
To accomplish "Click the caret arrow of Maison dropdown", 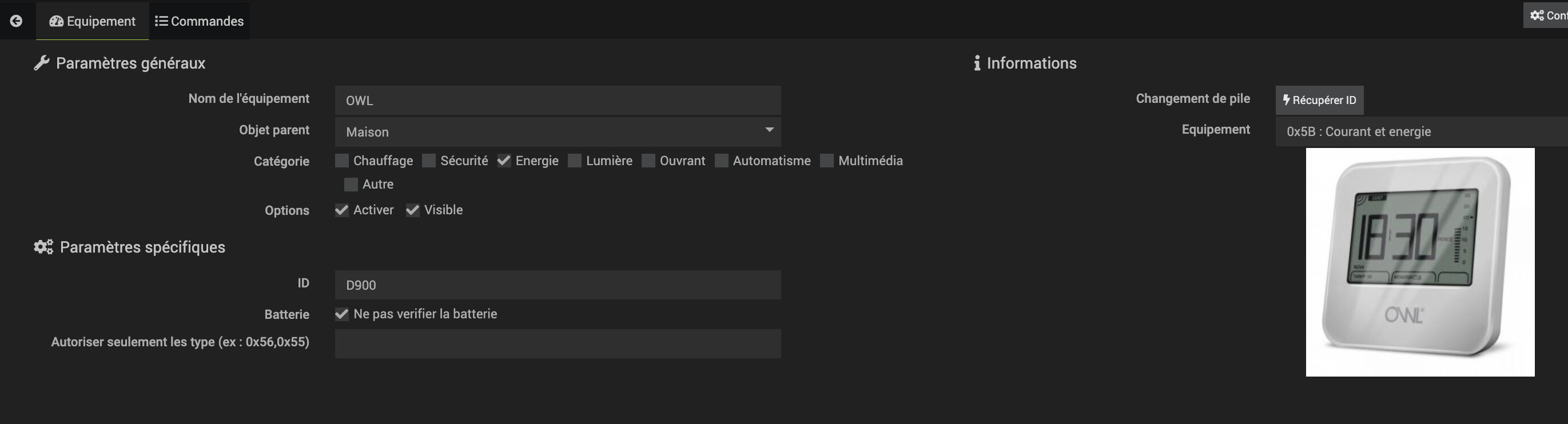I will [769, 130].
